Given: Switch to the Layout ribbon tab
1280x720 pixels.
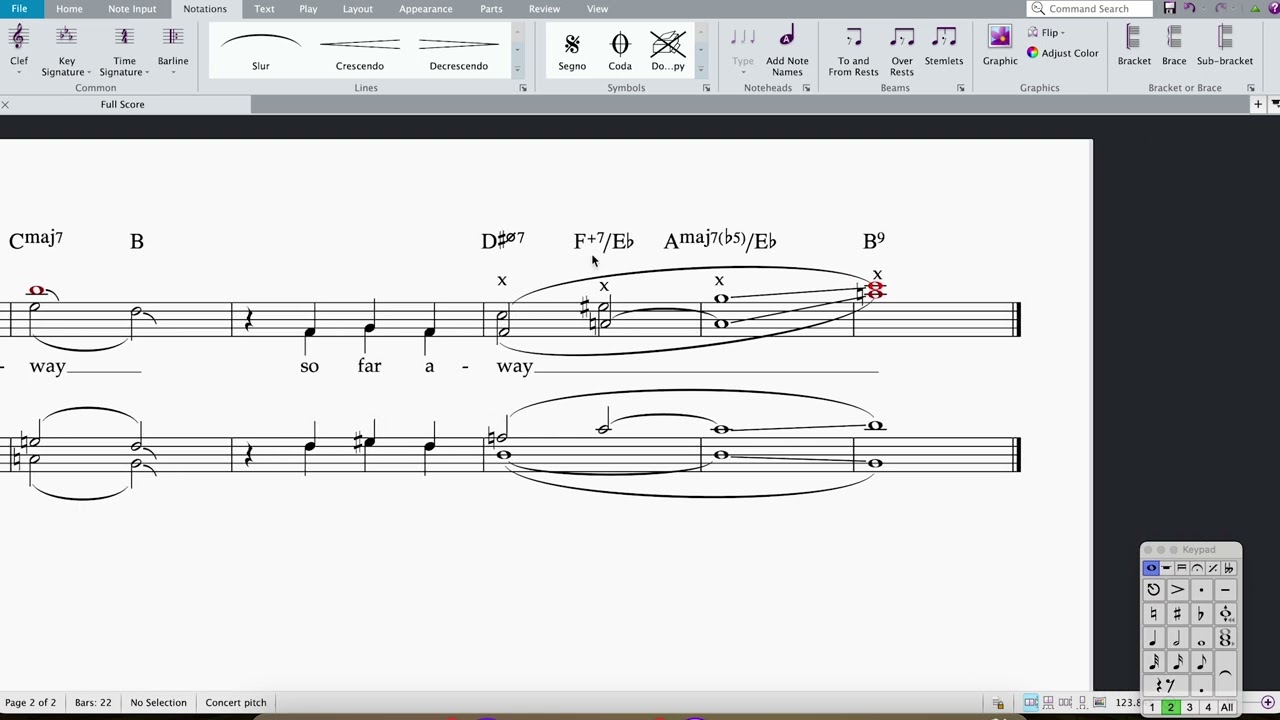Looking at the screenshot, I should (x=357, y=9).
